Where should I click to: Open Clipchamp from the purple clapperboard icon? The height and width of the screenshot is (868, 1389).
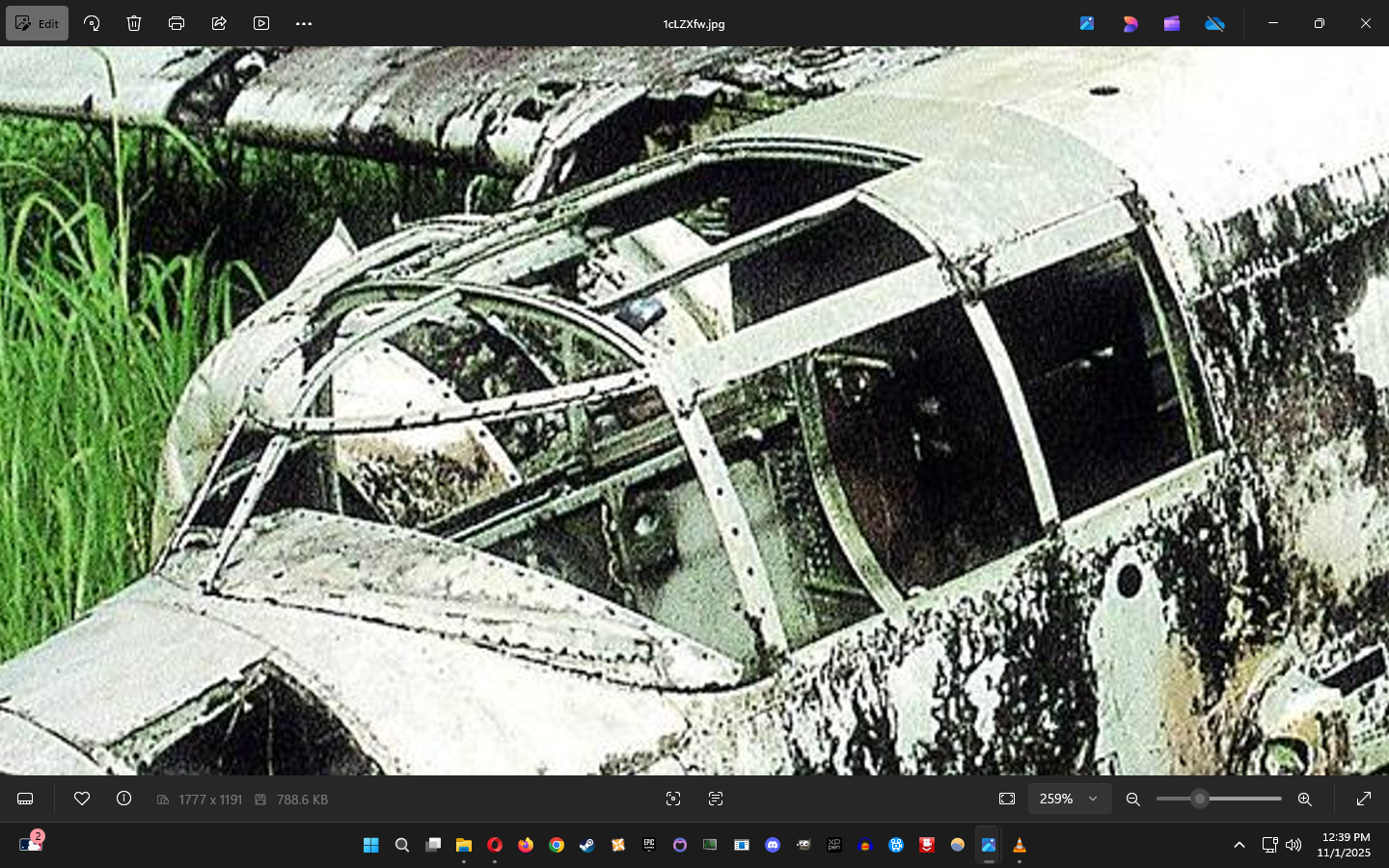click(1172, 23)
